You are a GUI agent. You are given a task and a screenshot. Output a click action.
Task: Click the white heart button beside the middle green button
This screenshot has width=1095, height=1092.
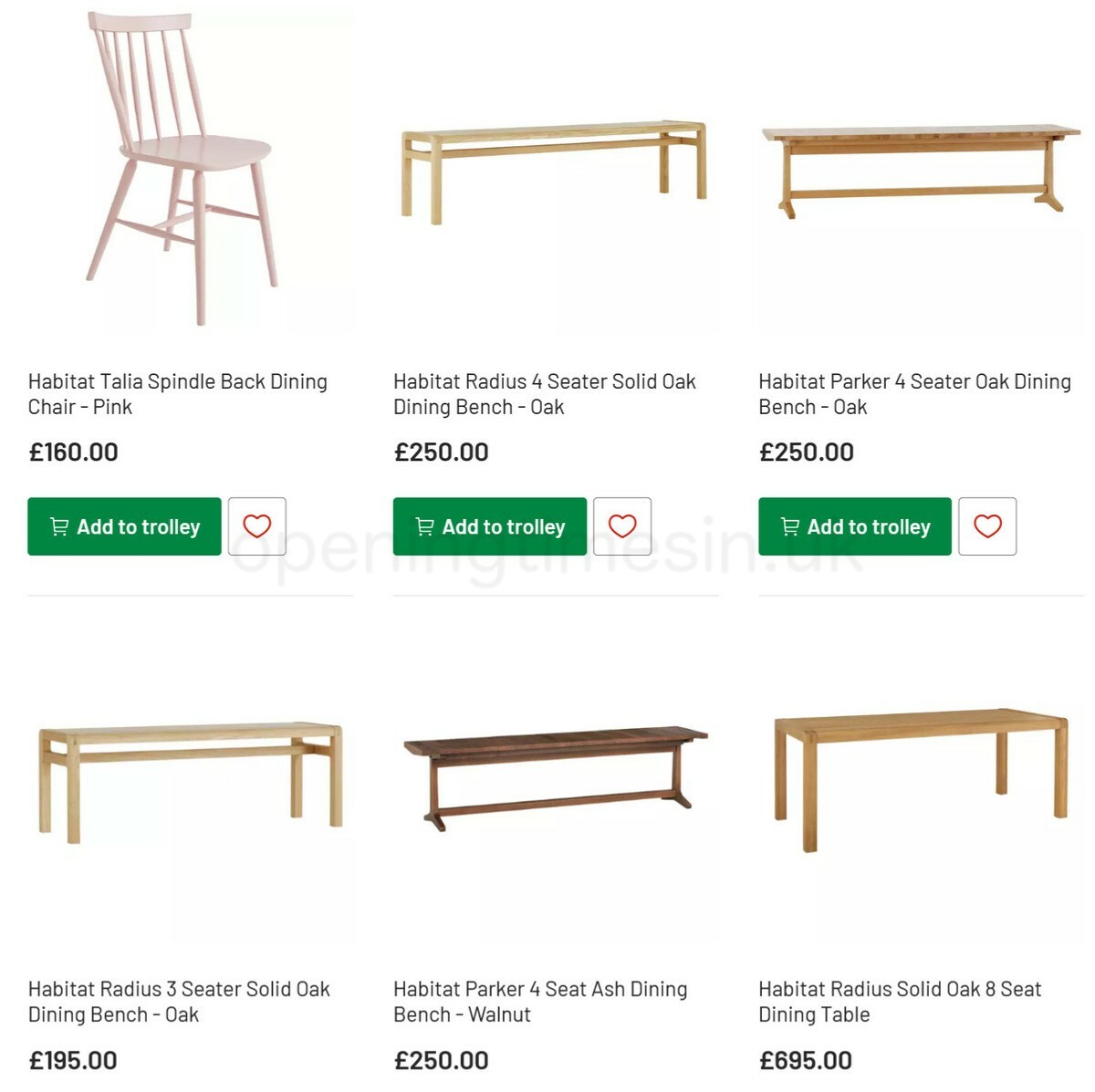click(x=623, y=525)
